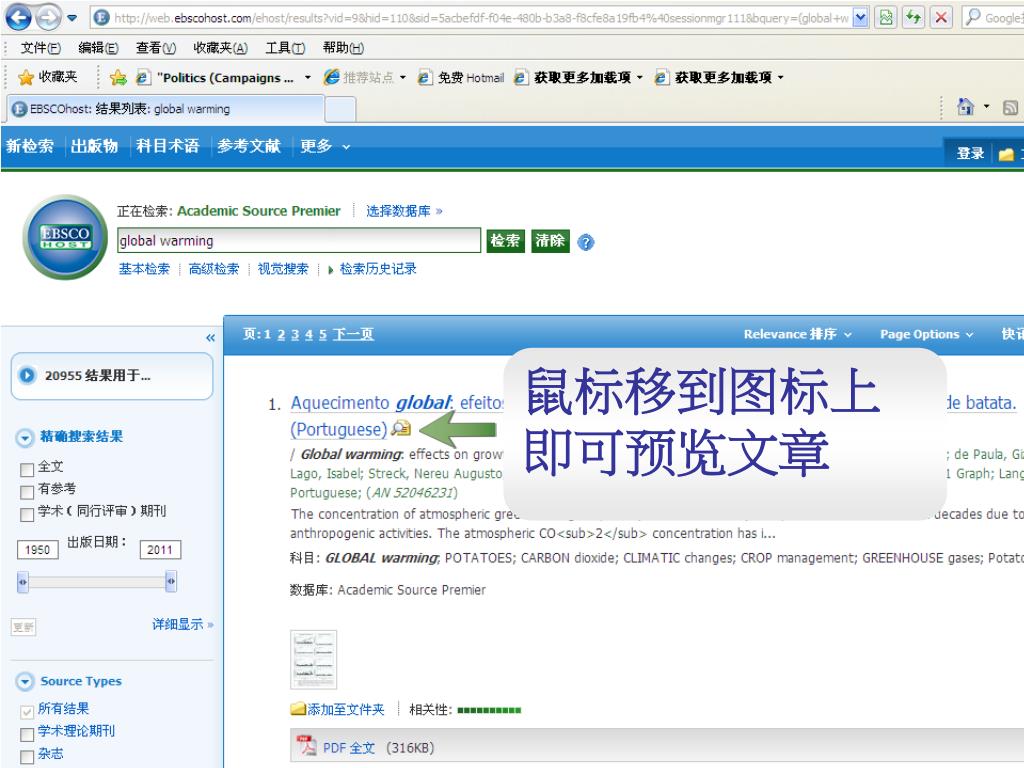Screen dimensions: 1024x768
Task: Click the folder icon beside 登录
Action: pyautogui.click(x=1006, y=154)
